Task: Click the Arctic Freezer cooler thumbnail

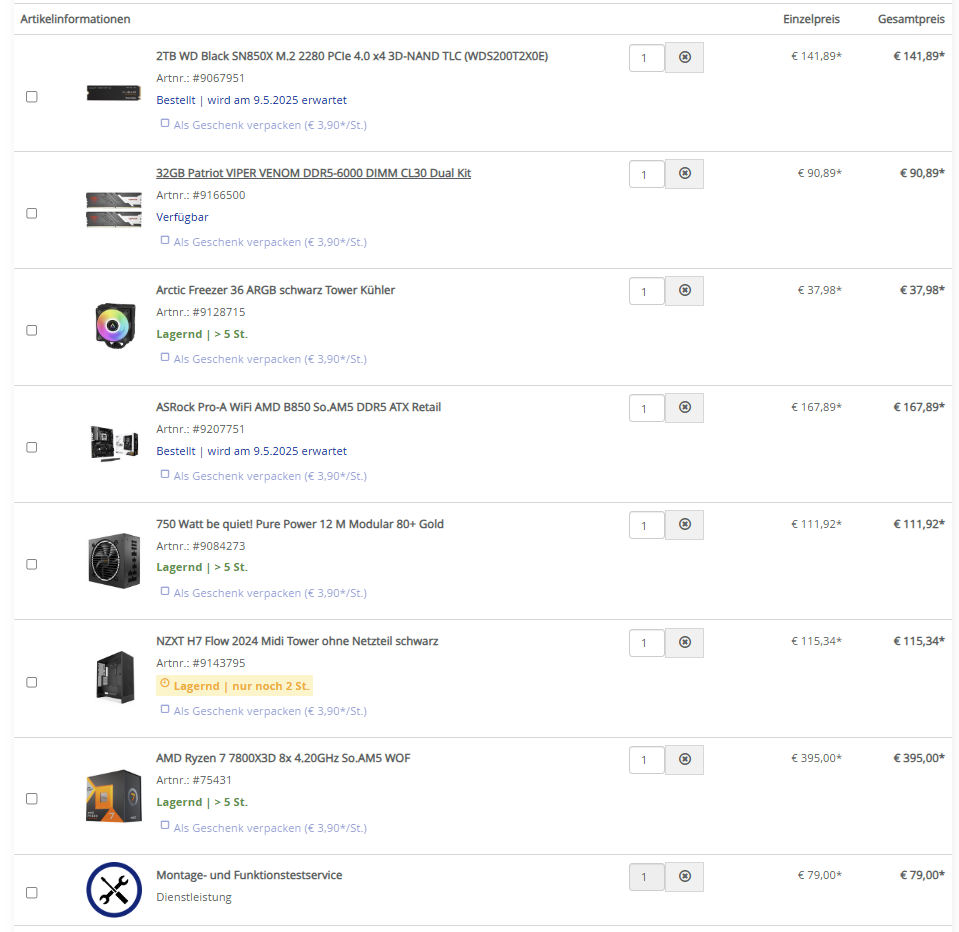Action: (114, 326)
